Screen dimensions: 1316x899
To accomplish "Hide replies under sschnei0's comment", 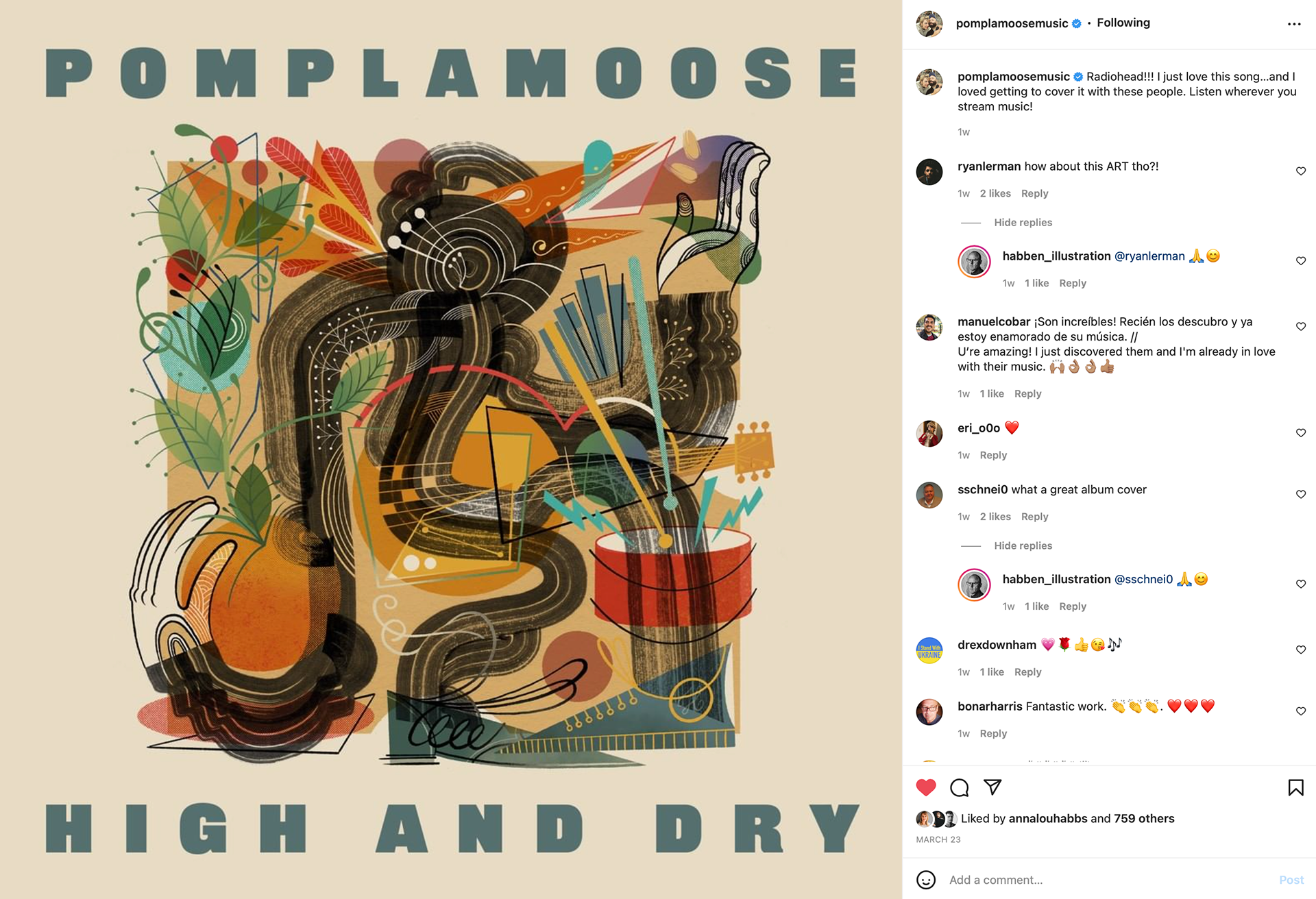I will click(x=1023, y=546).
